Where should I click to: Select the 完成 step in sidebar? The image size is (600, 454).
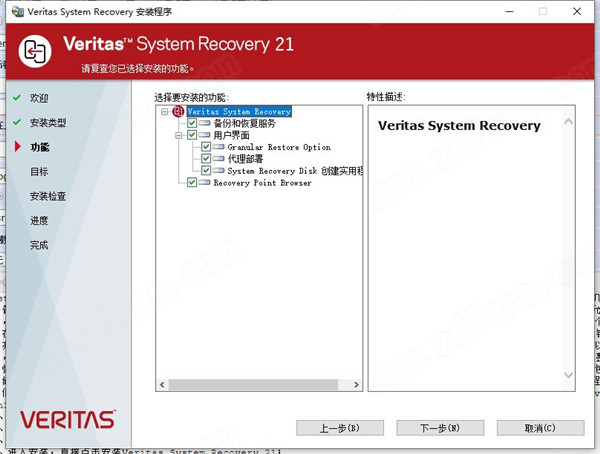[x=39, y=245]
